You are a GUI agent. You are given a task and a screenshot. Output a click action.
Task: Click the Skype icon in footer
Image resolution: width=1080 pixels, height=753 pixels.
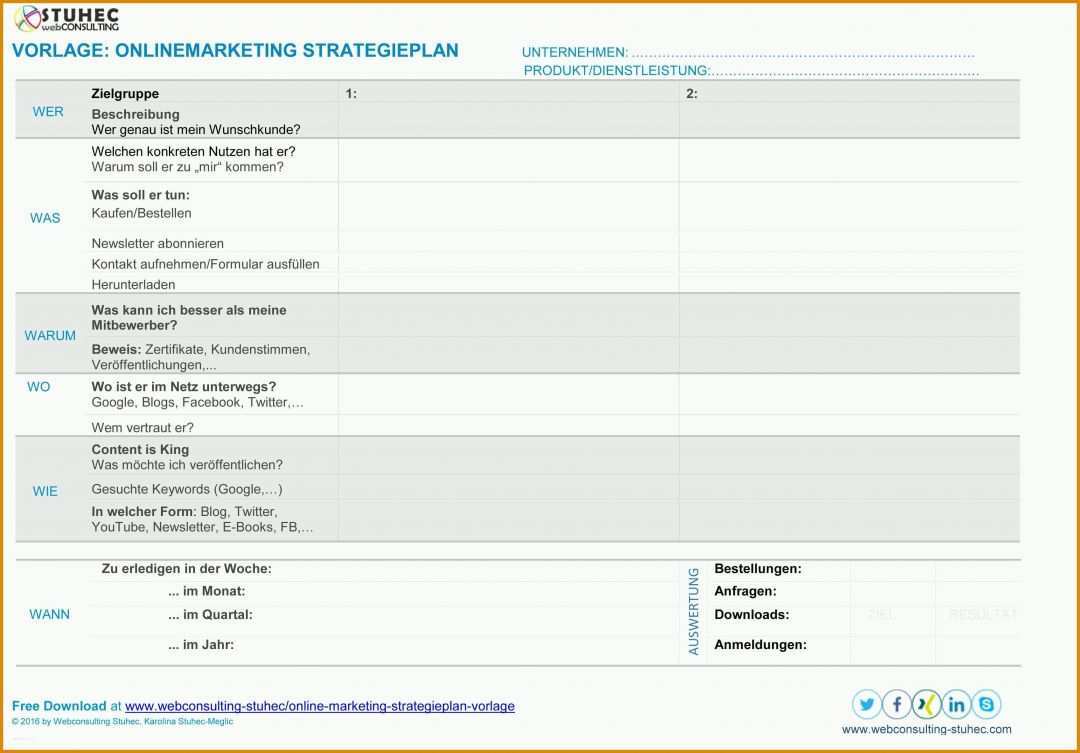click(x=986, y=704)
